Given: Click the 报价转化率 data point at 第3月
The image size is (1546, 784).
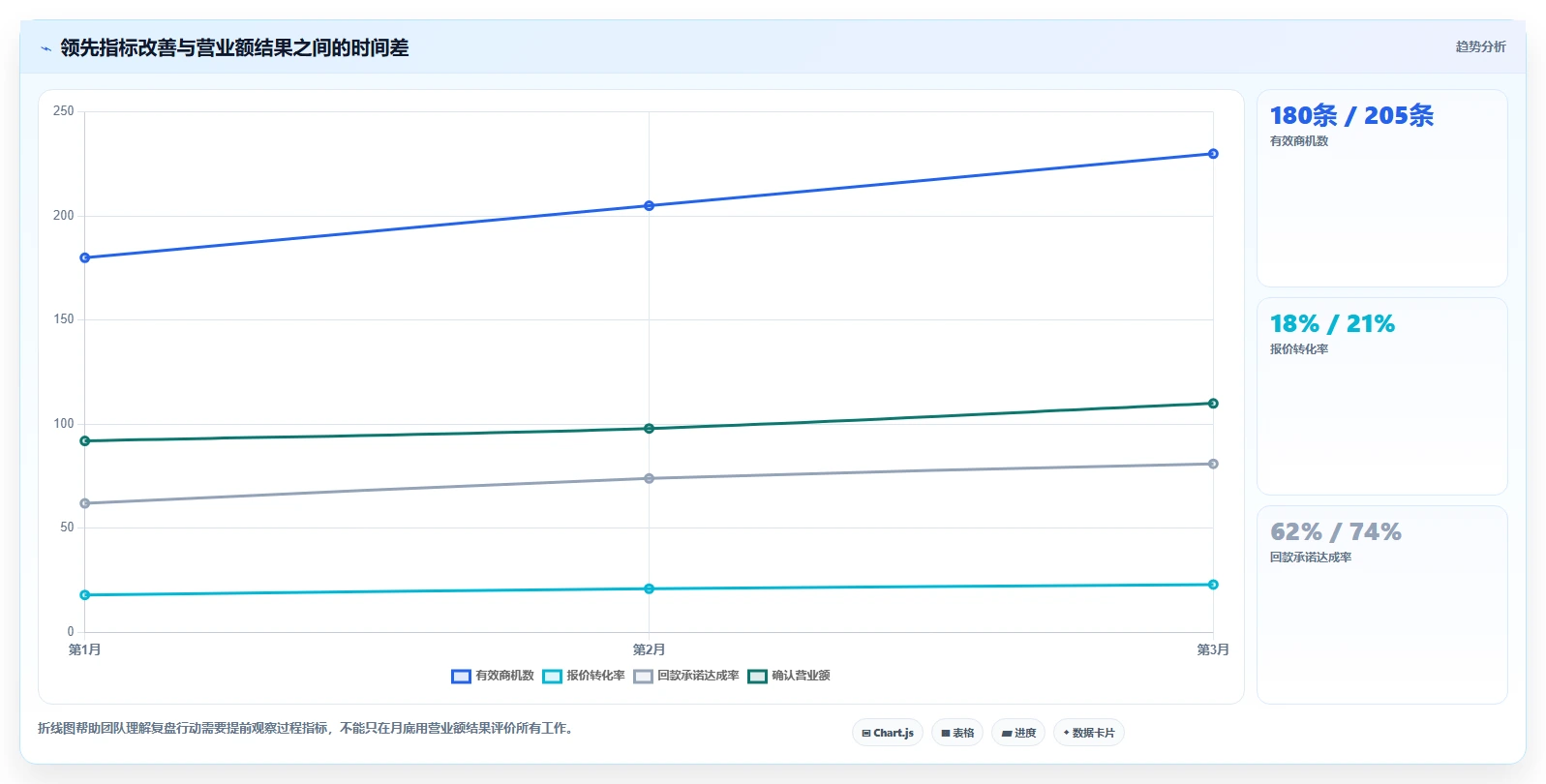Looking at the screenshot, I should 1213,585.
